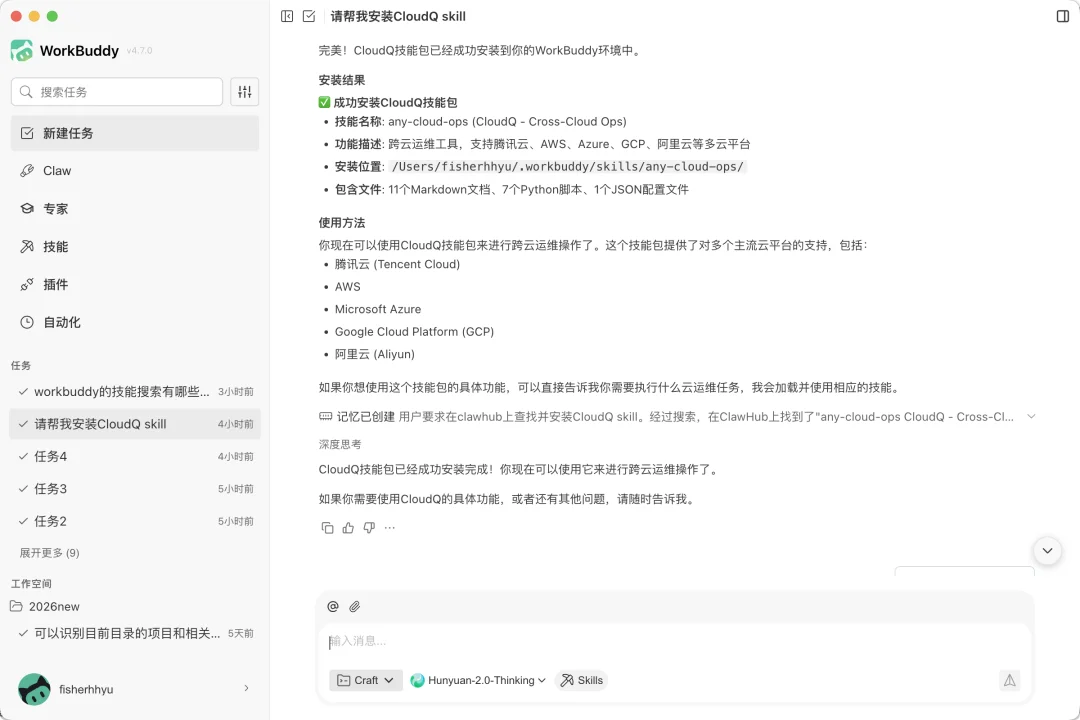Open the Hunyuan-2.0-Thinking model dropdown
This screenshot has height=720, width=1080.
(x=478, y=680)
